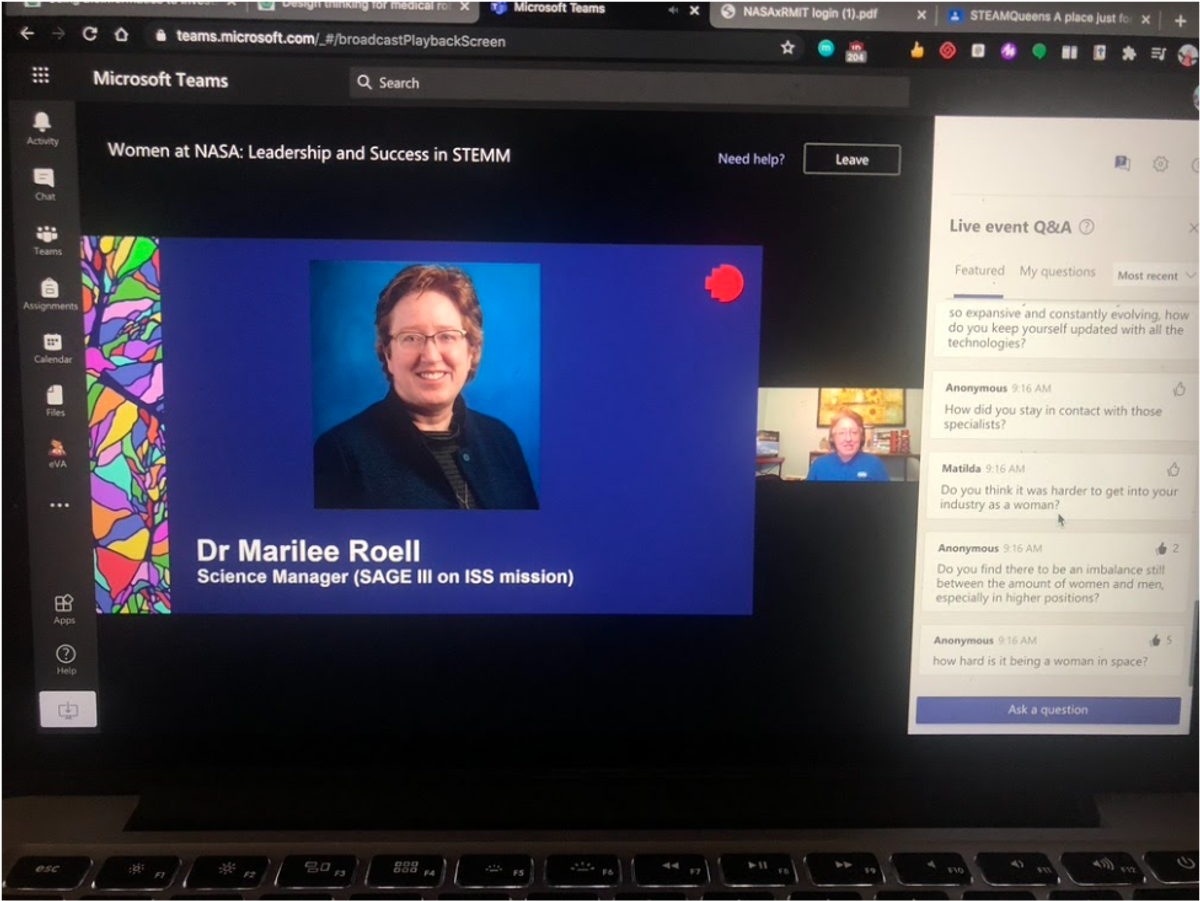The width and height of the screenshot is (1200, 901).
Task: Click the browser forward arrow
Action: point(57,34)
